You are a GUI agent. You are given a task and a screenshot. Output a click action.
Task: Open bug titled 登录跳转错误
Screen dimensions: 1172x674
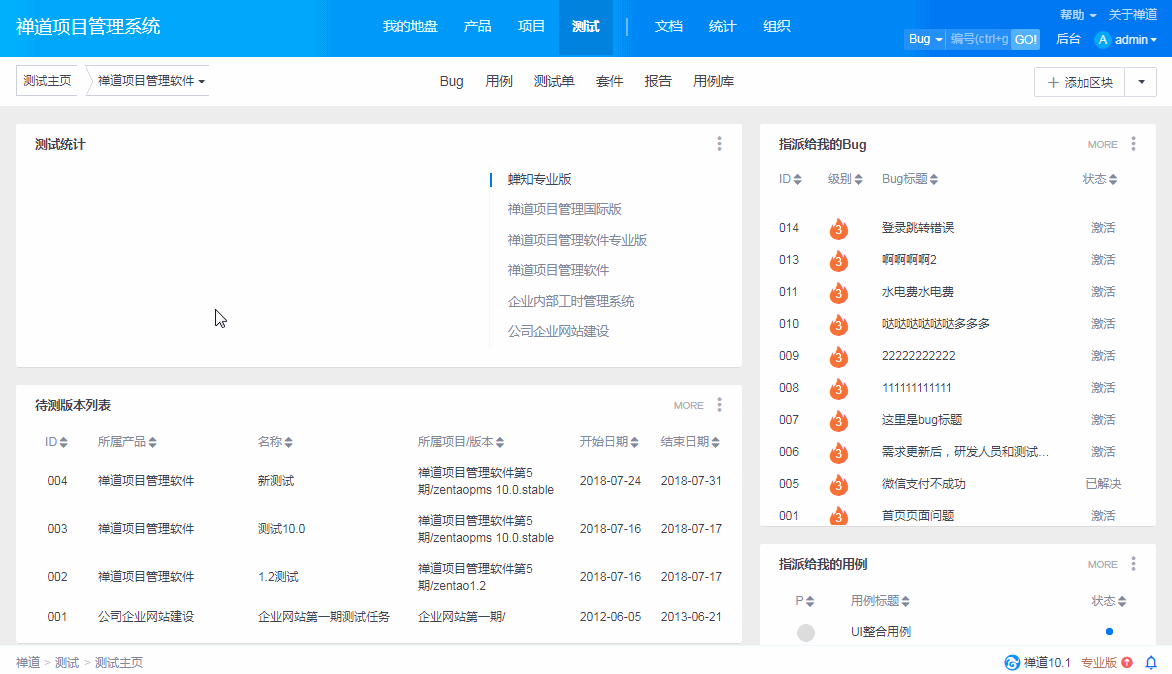point(918,228)
